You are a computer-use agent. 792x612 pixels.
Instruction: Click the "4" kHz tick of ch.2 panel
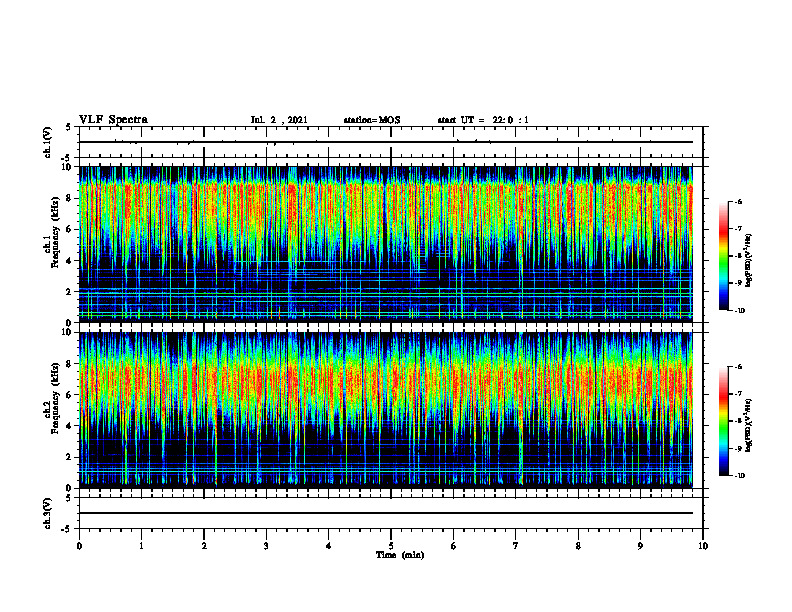point(70,426)
